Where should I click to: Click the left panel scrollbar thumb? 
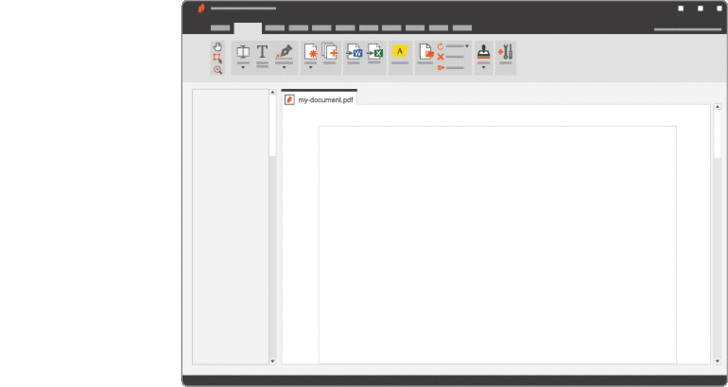[273, 126]
